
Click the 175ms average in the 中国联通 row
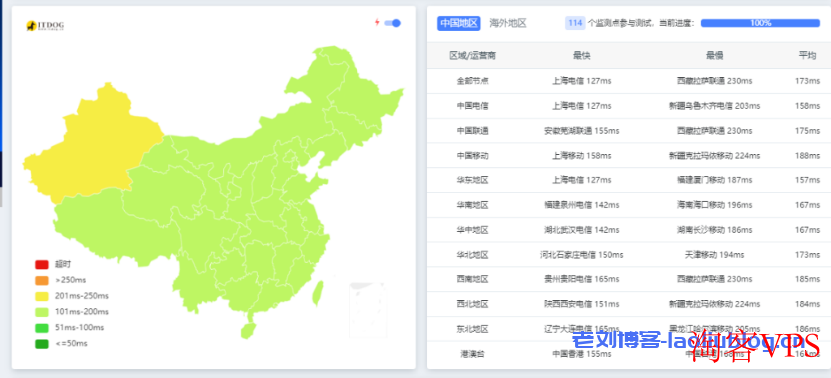pos(808,131)
